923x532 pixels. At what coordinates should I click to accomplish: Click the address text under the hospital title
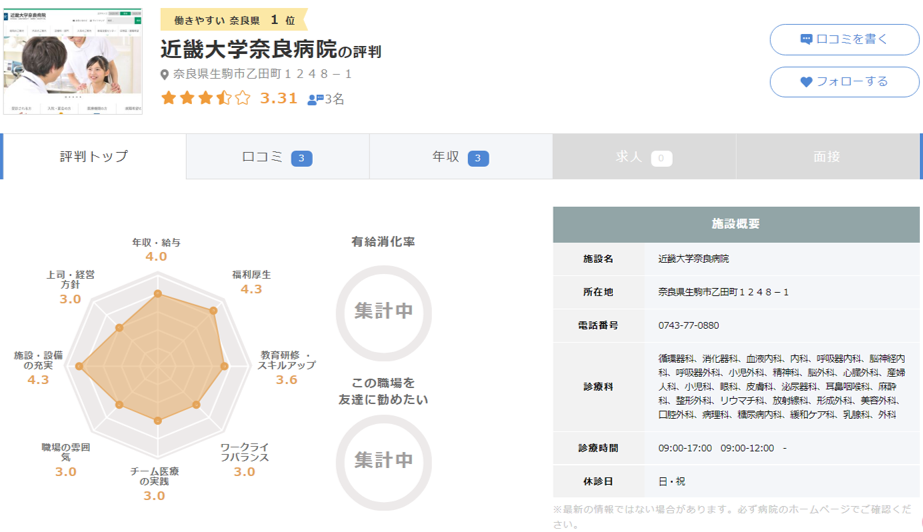(x=262, y=75)
